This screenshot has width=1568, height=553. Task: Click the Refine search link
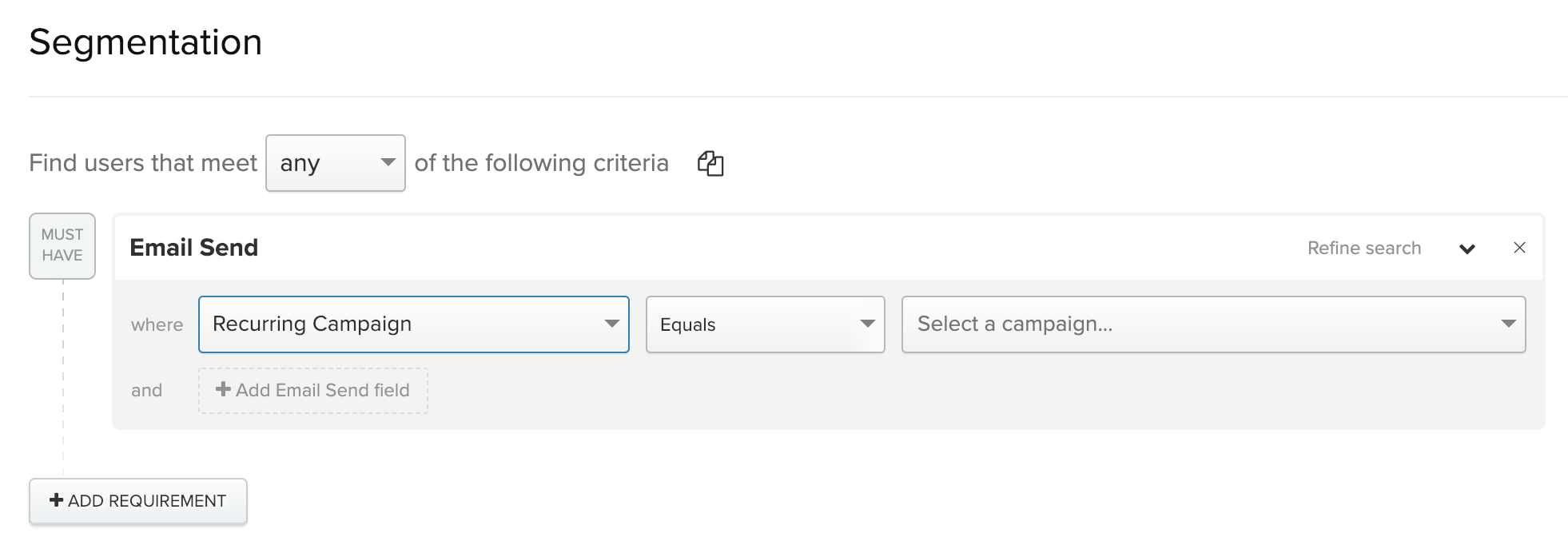1364,249
